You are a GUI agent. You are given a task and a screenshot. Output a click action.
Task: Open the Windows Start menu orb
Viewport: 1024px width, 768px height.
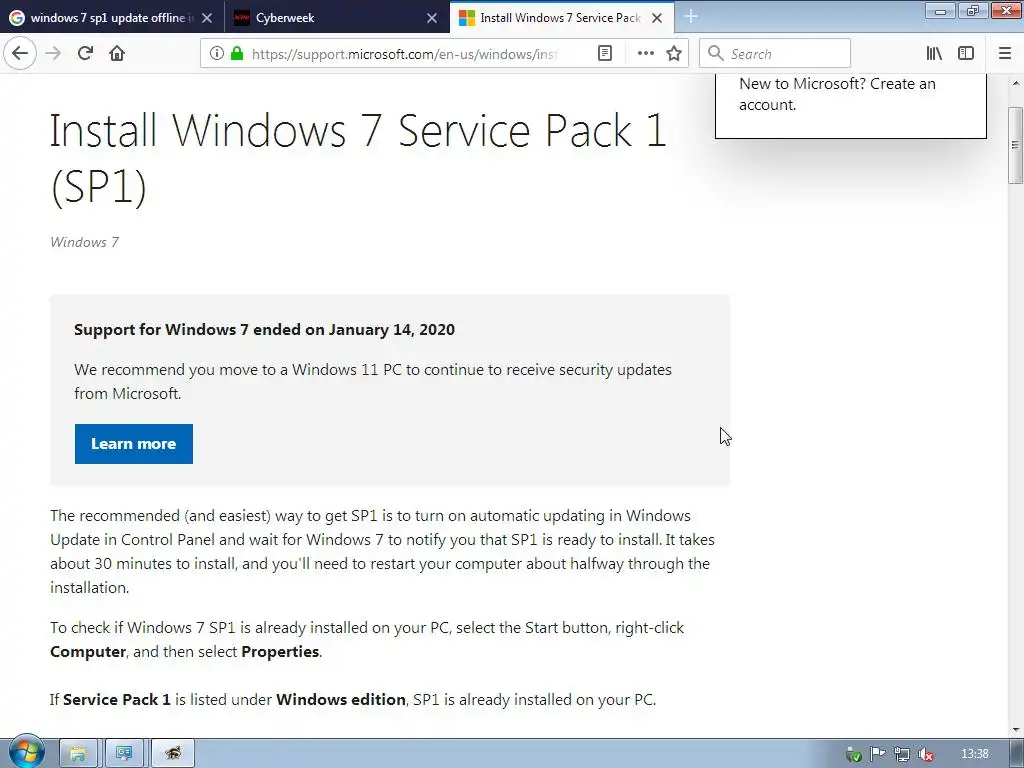click(27, 752)
